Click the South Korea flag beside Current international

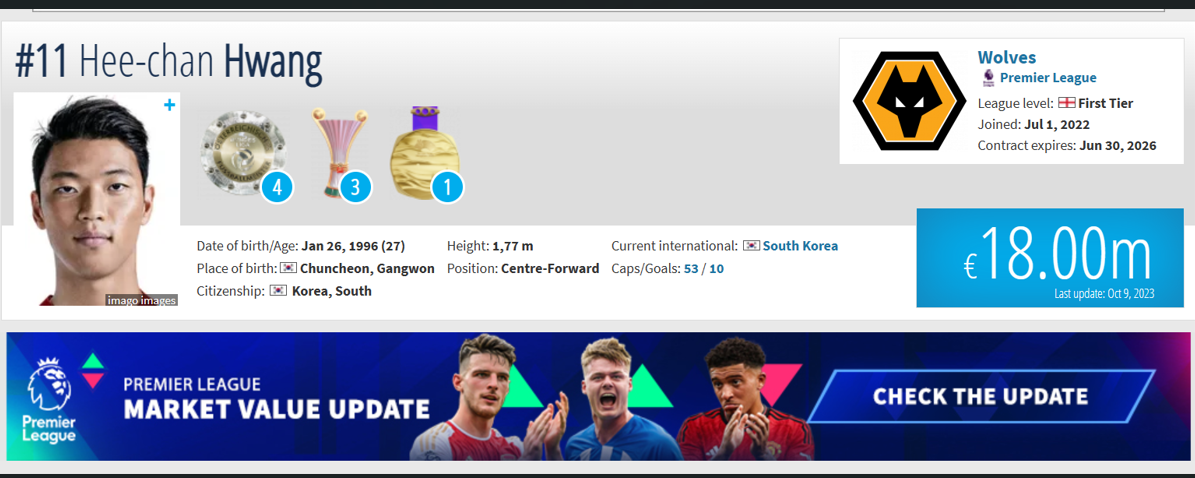click(x=751, y=246)
